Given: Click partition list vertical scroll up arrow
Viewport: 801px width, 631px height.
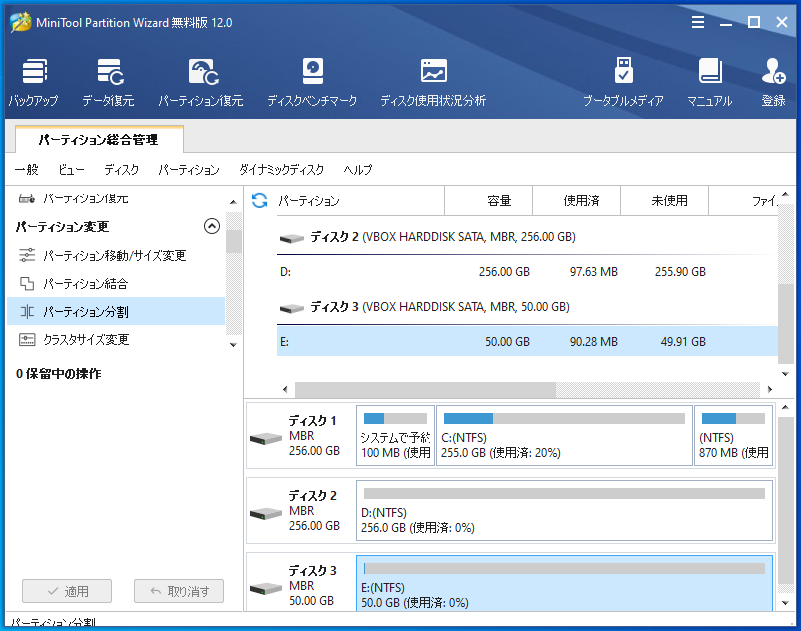Looking at the screenshot, I should [x=786, y=194].
